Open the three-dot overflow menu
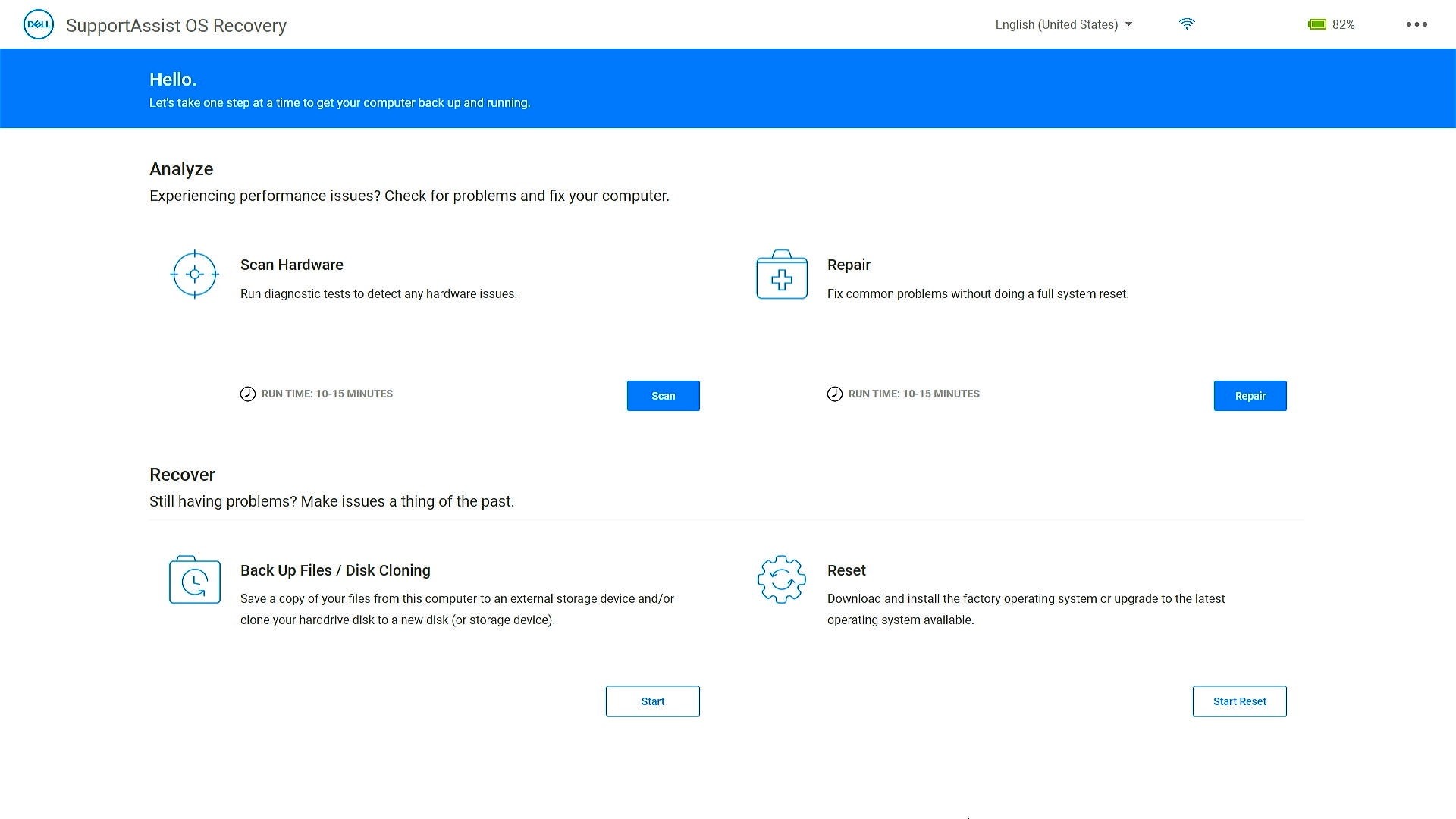Image resolution: width=1456 pixels, height=819 pixels. pyautogui.click(x=1417, y=24)
